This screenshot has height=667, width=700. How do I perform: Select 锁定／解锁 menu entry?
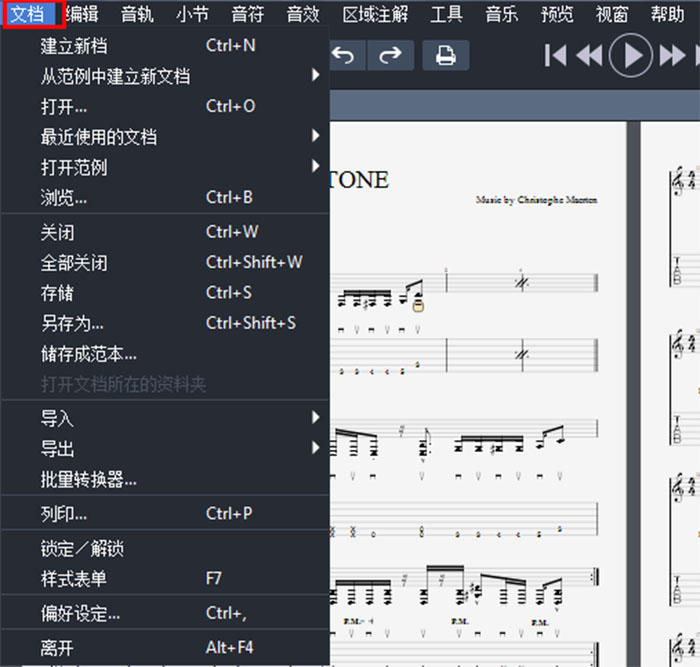click(x=165, y=549)
